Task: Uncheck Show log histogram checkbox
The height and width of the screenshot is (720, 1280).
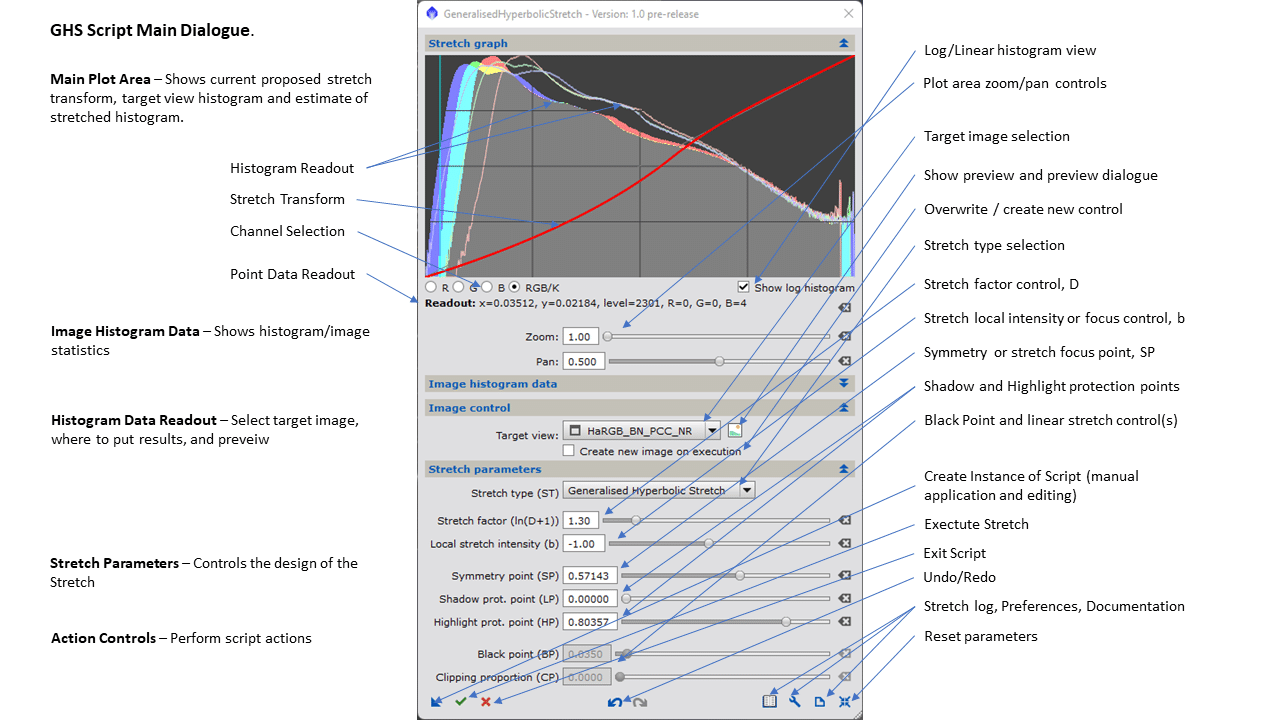Action: coord(743,287)
